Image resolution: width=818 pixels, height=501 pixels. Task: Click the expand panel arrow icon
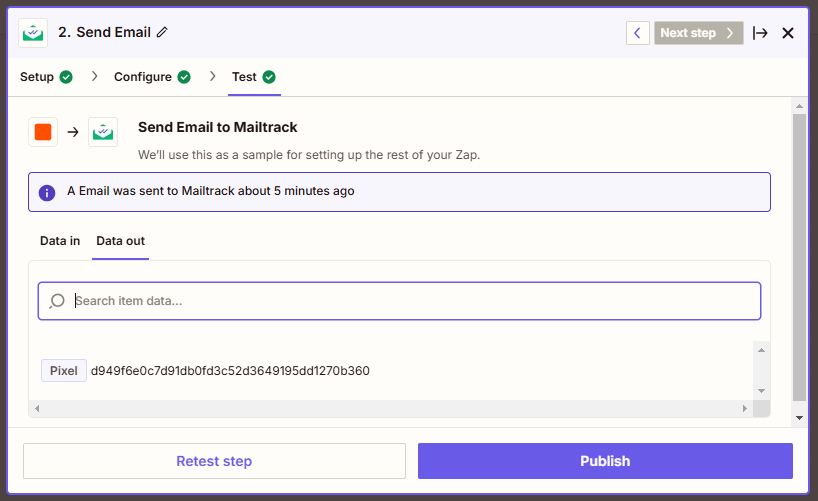click(x=760, y=33)
